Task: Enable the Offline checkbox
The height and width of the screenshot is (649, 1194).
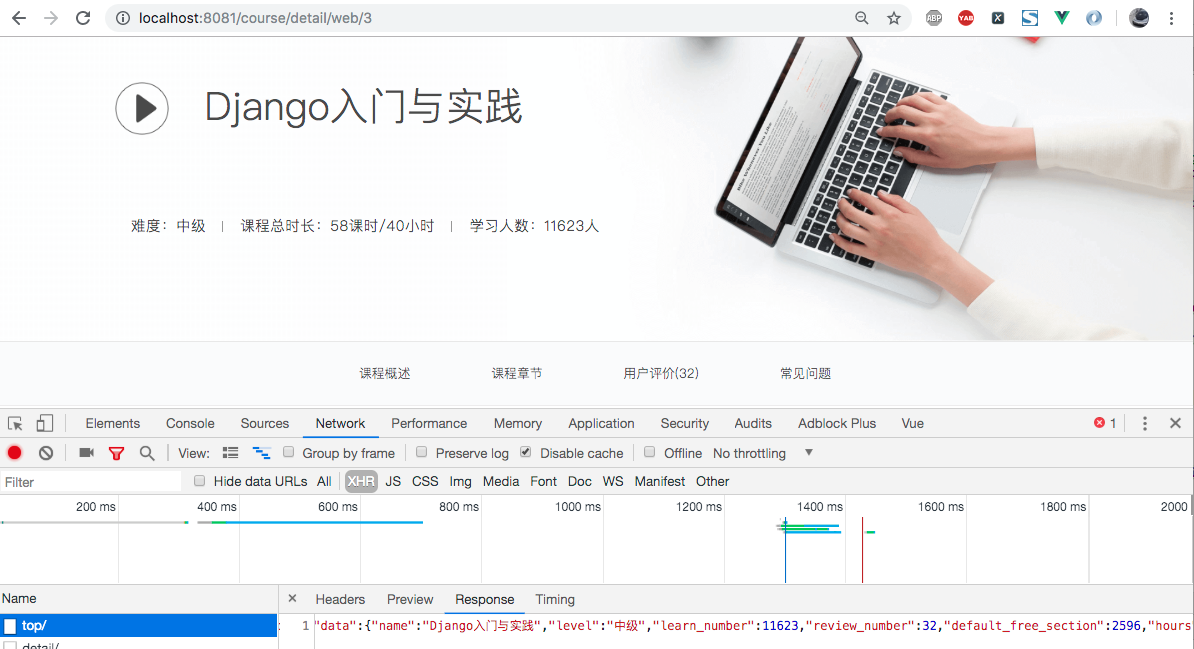Action: tap(650, 452)
